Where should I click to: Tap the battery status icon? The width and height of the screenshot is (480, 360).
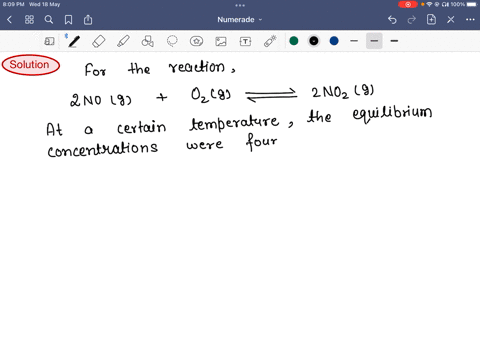pos(473,4)
